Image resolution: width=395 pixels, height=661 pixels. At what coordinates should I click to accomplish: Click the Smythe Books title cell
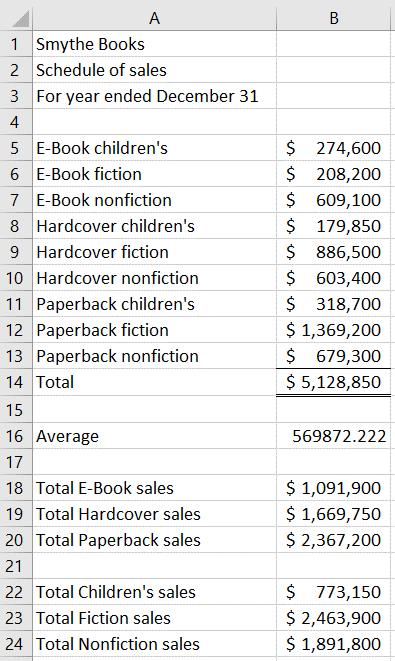coord(154,44)
